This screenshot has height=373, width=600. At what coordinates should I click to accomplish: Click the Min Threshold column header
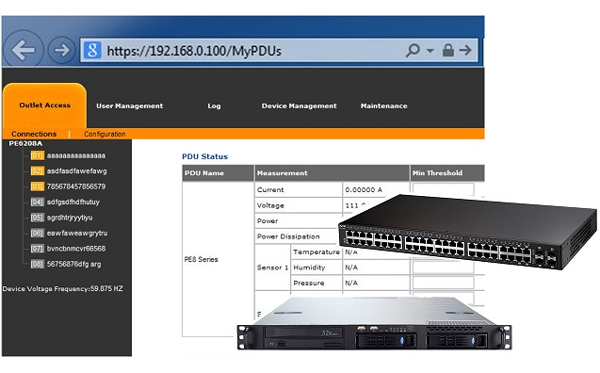[447, 173]
